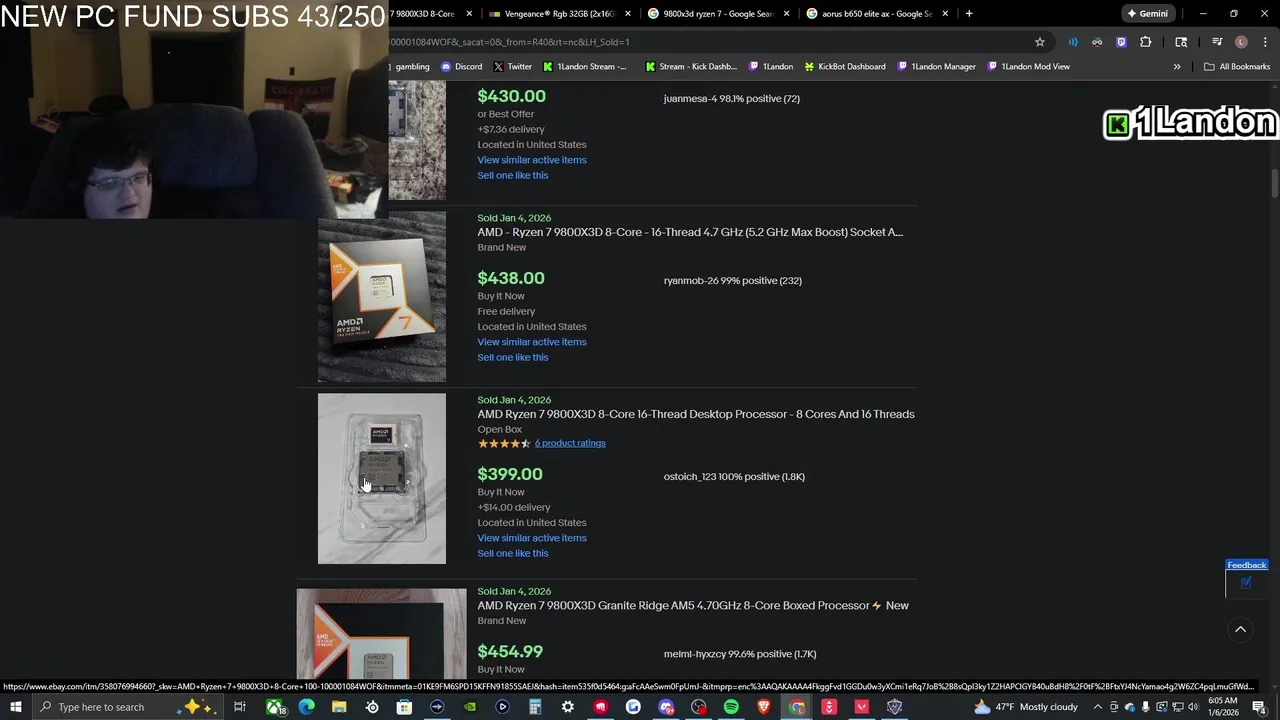Screen dimensions: 1280x720
Task: Click the boxed Ryzen 7 thumbnail for $438.00 listing
Action: [382, 296]
